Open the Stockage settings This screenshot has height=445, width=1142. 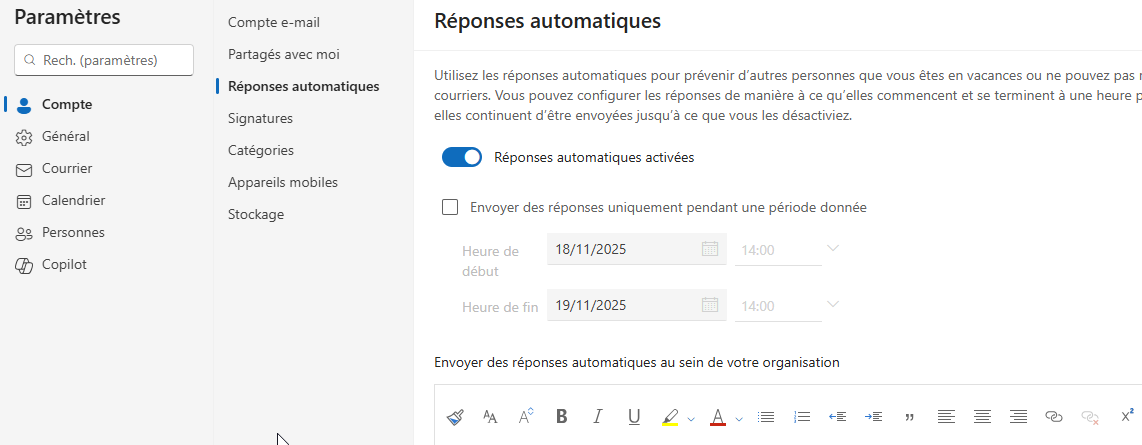[x=256, y=214]
